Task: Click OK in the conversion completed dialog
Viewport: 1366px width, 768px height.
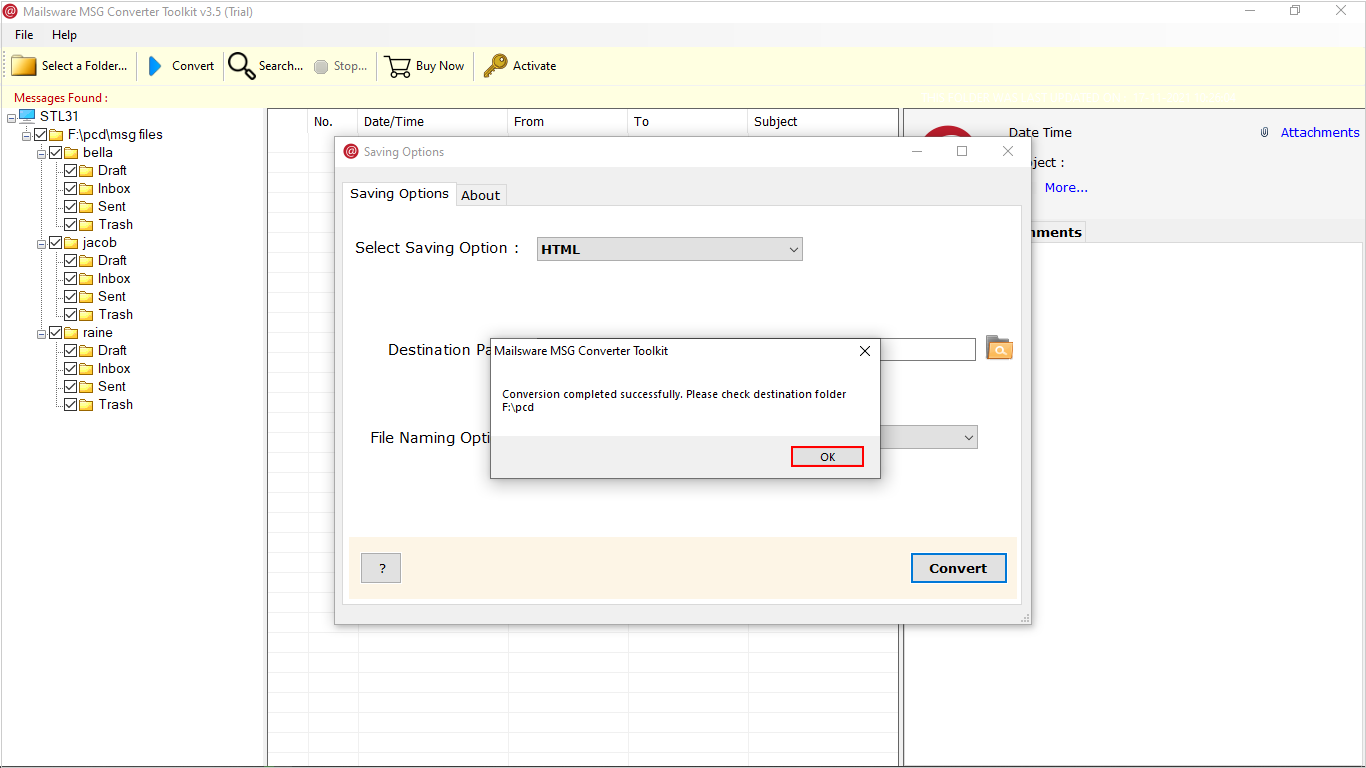Action: [827, 456]
